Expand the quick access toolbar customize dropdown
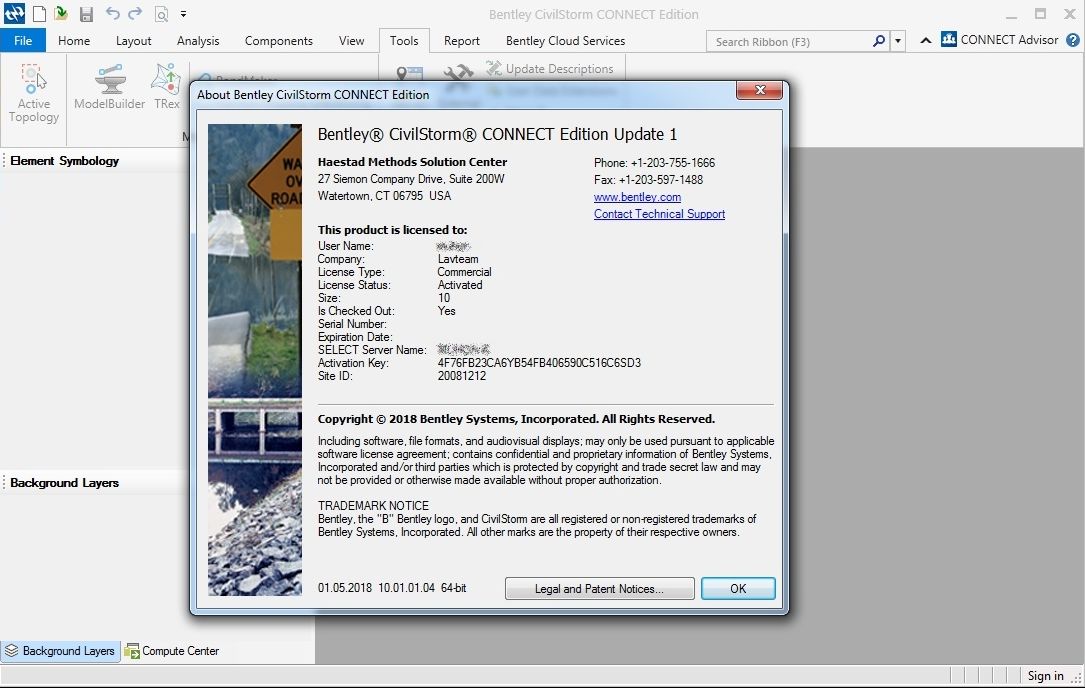The height and width of the screenshot is (688, 1085). 184,14
